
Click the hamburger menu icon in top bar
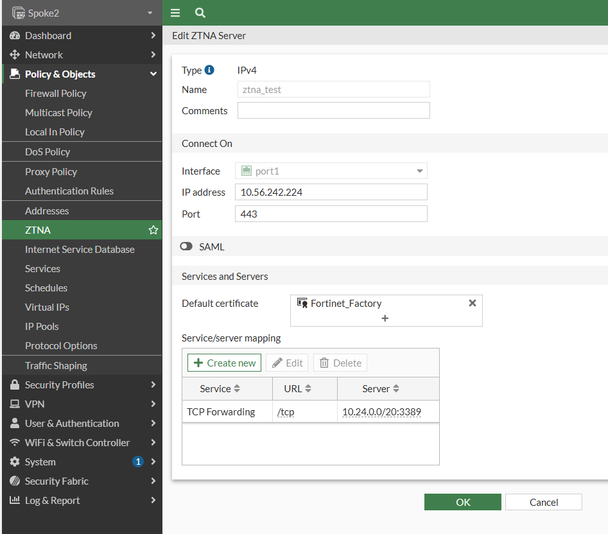click(x=176, y=12)
